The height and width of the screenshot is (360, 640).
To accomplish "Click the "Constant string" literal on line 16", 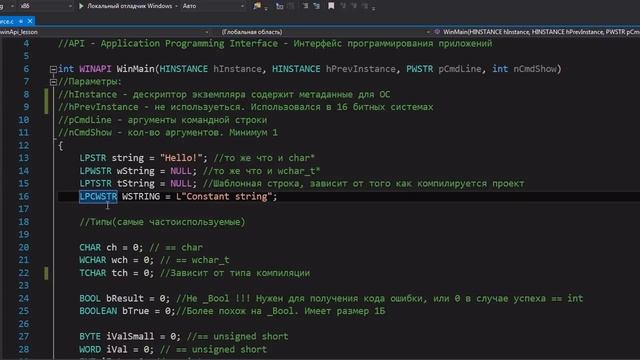I will coord(227,196).
